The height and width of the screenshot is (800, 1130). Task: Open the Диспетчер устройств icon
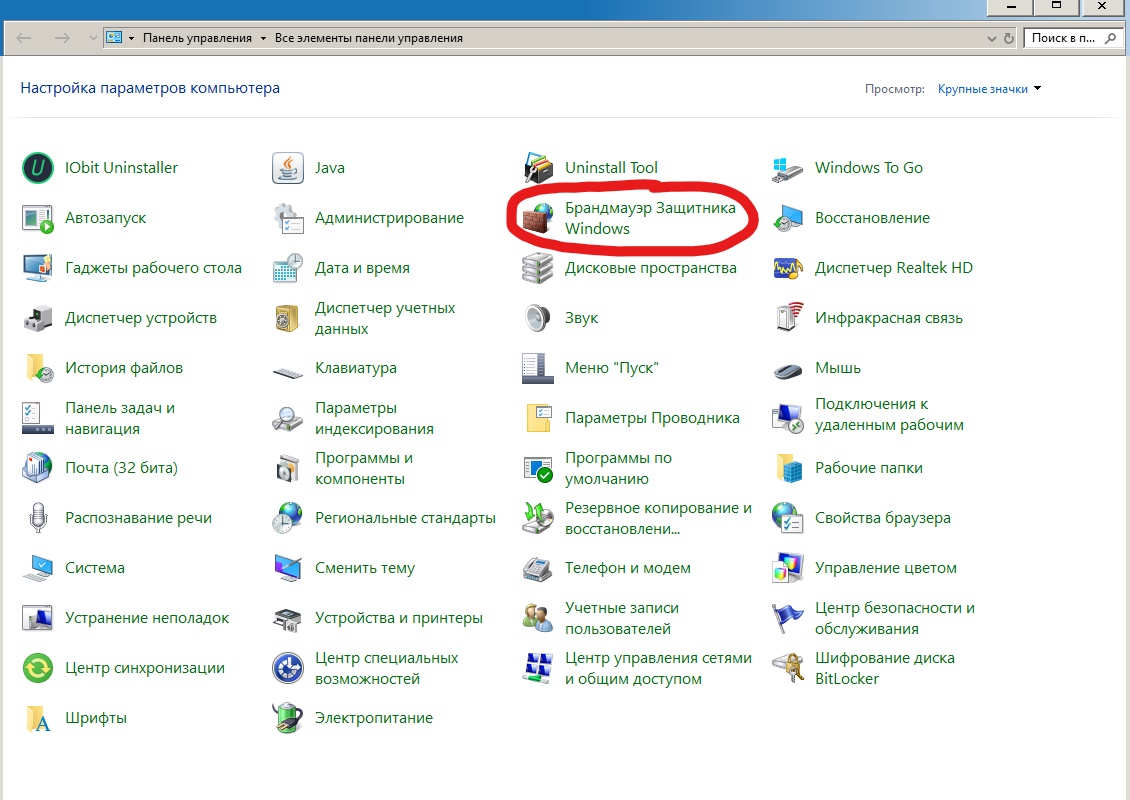coord(37,318)
